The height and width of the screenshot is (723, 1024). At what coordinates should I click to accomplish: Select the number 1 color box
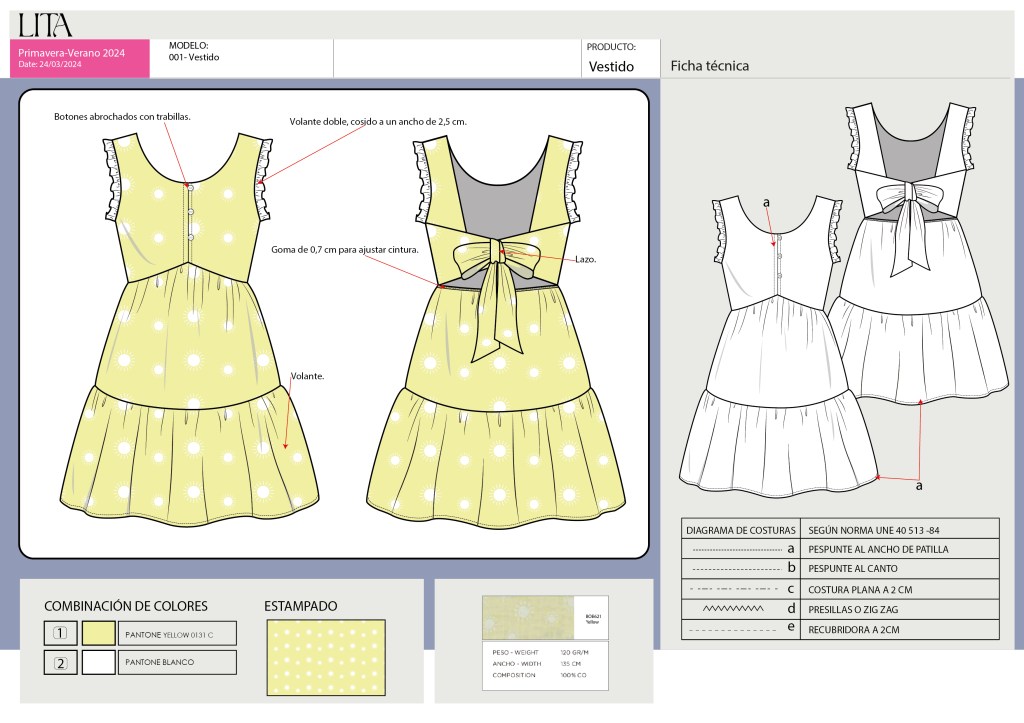pos(59,633)
